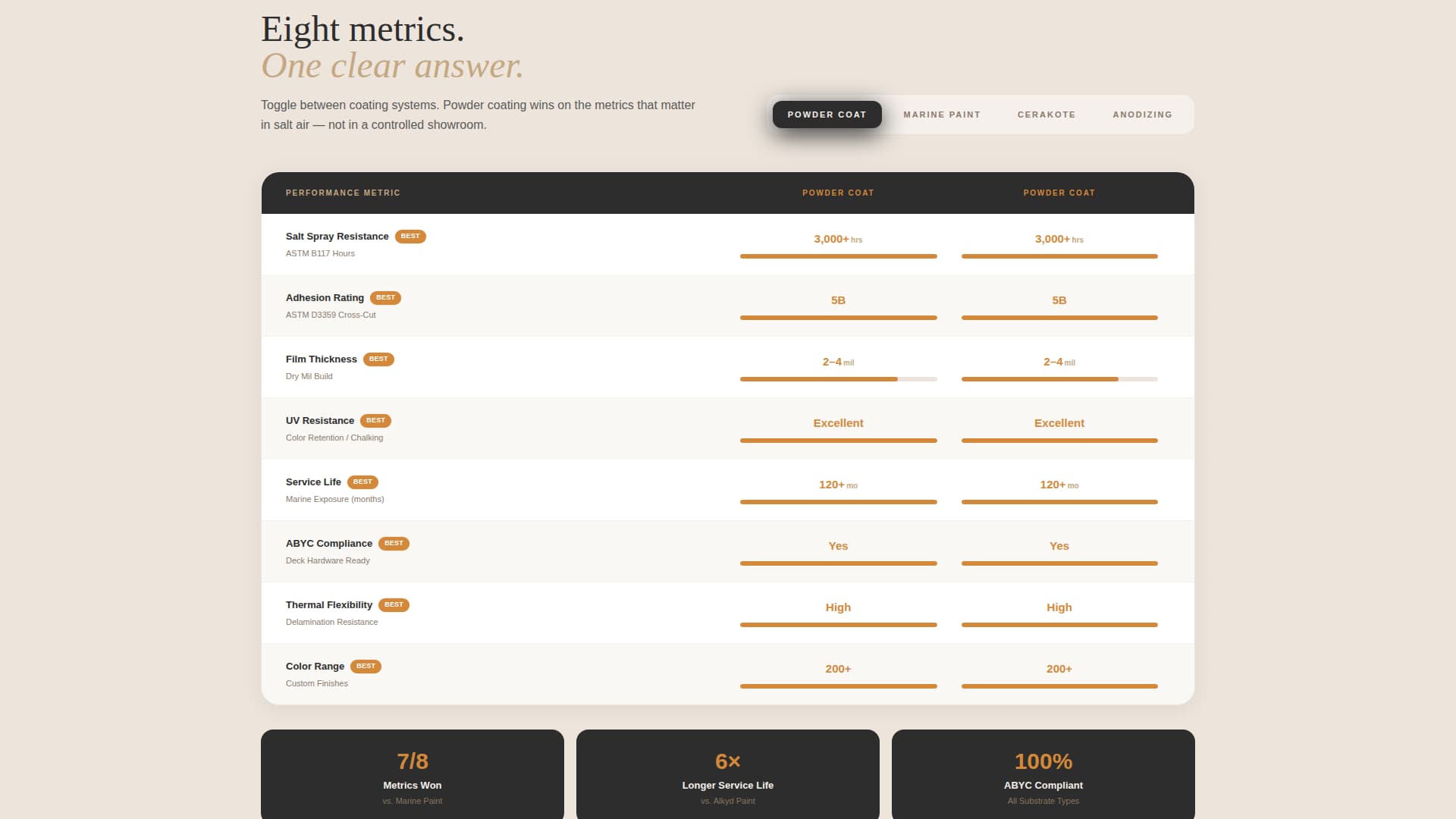The image size is (1456, 819).
Task: Click the BEST badge next to Thermal Flexibility
Action: [x=394, y=604]
